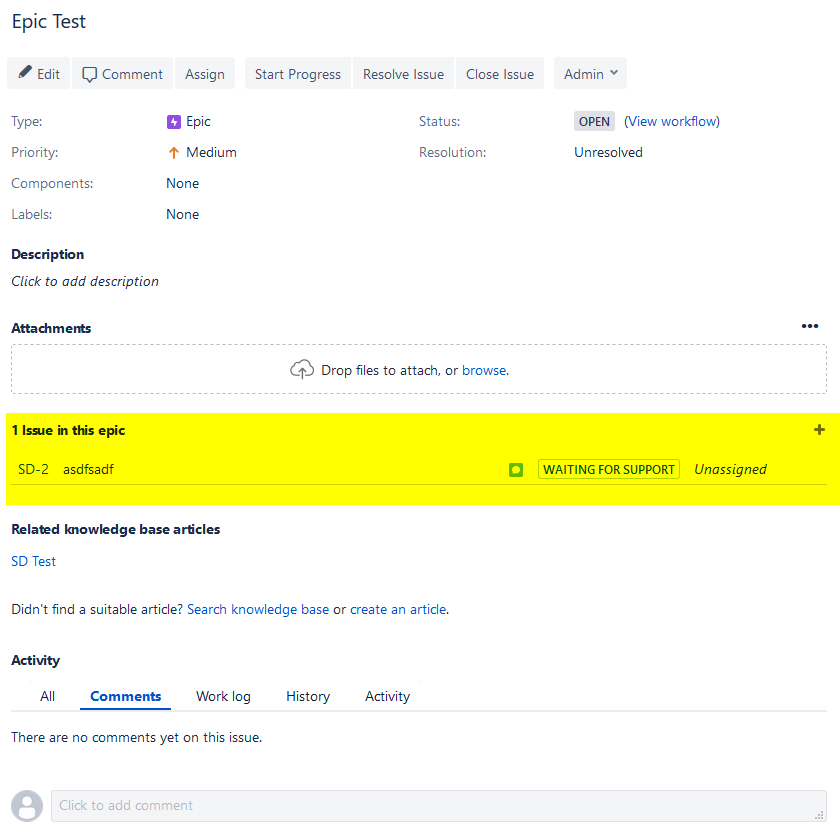Click the cloud upload icon in the drop zone
The image size is (840, 838).
(302, 369)
